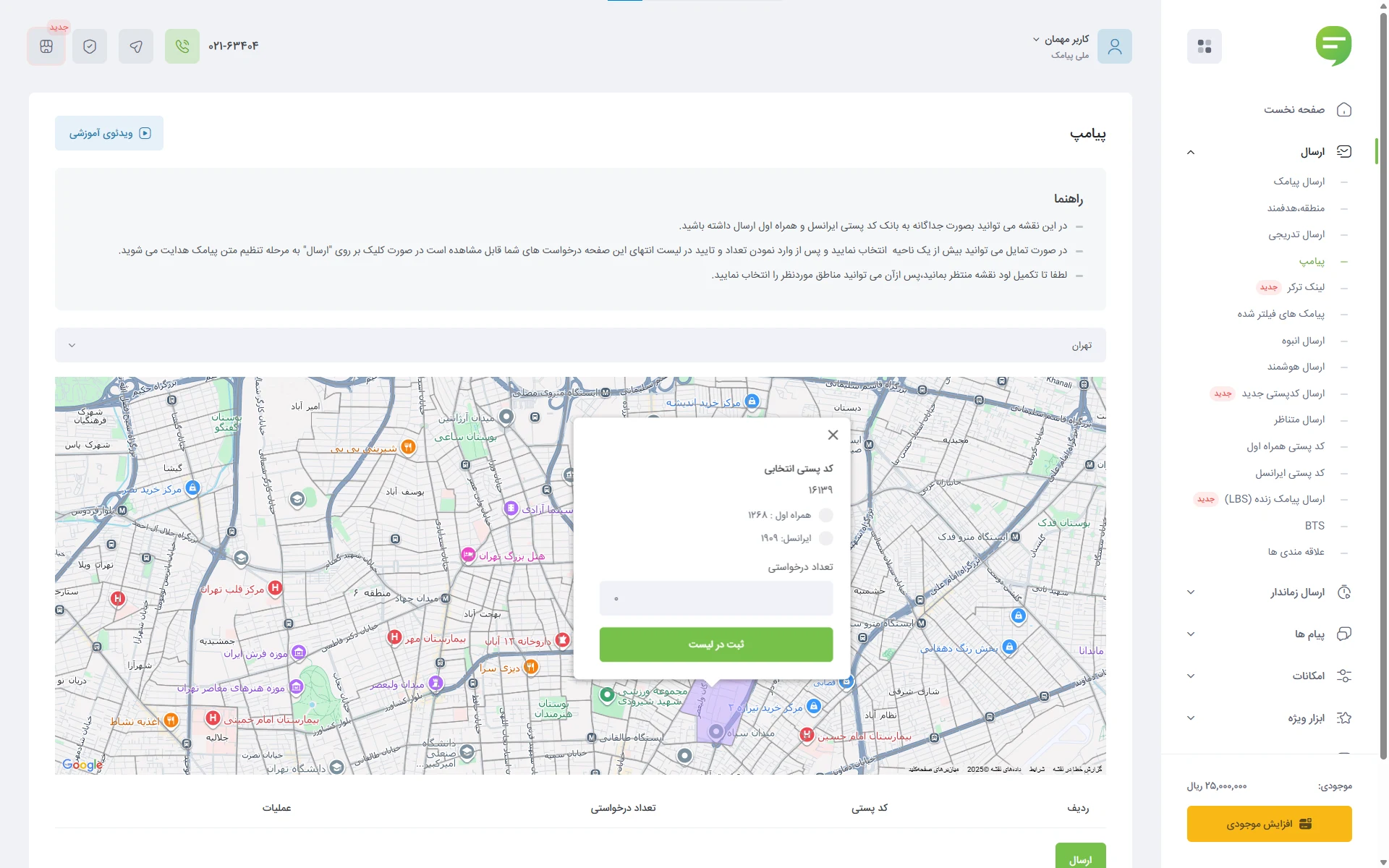Screen dimensions: 1389x868
Task: Click the ویدئوی آموزشی tutorial video button
Action: coord(109,133)
